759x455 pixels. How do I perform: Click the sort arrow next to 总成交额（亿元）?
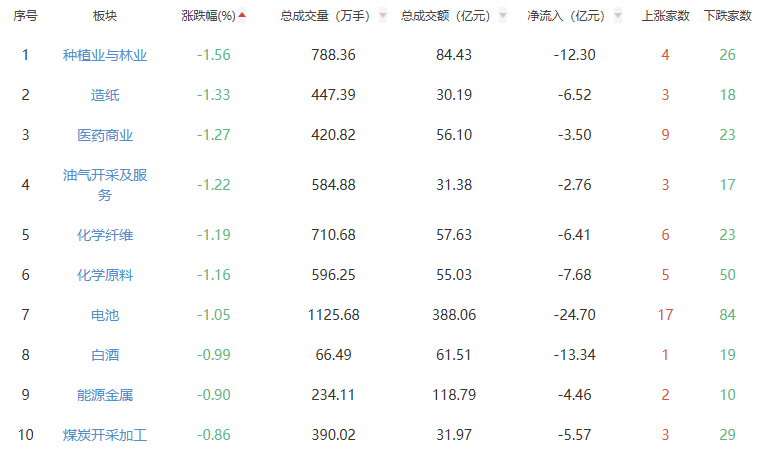pyautogui.click(x=502, y=16)
